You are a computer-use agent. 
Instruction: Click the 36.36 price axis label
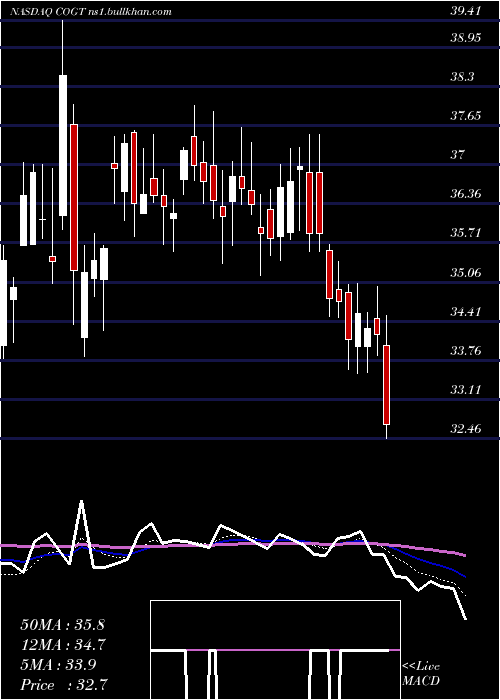(466, 194)
